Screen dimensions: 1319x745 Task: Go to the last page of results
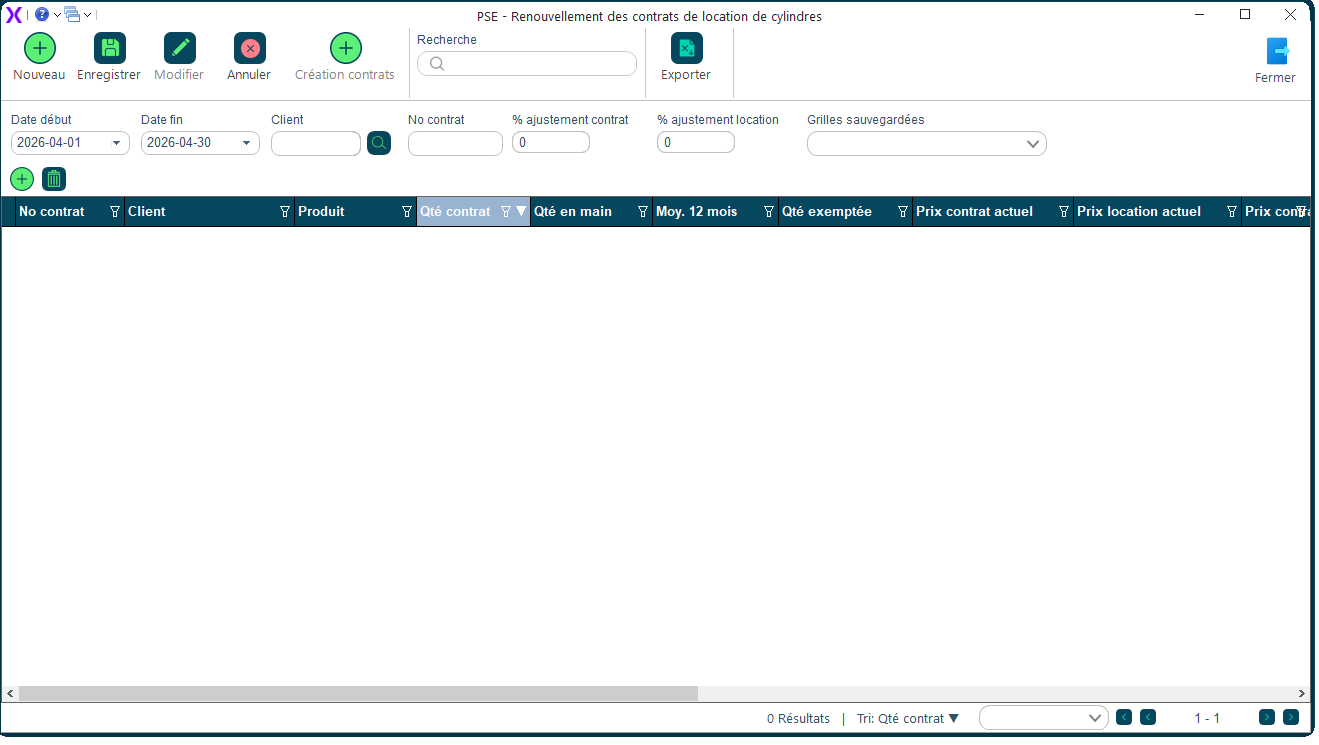coord(1291,717)
